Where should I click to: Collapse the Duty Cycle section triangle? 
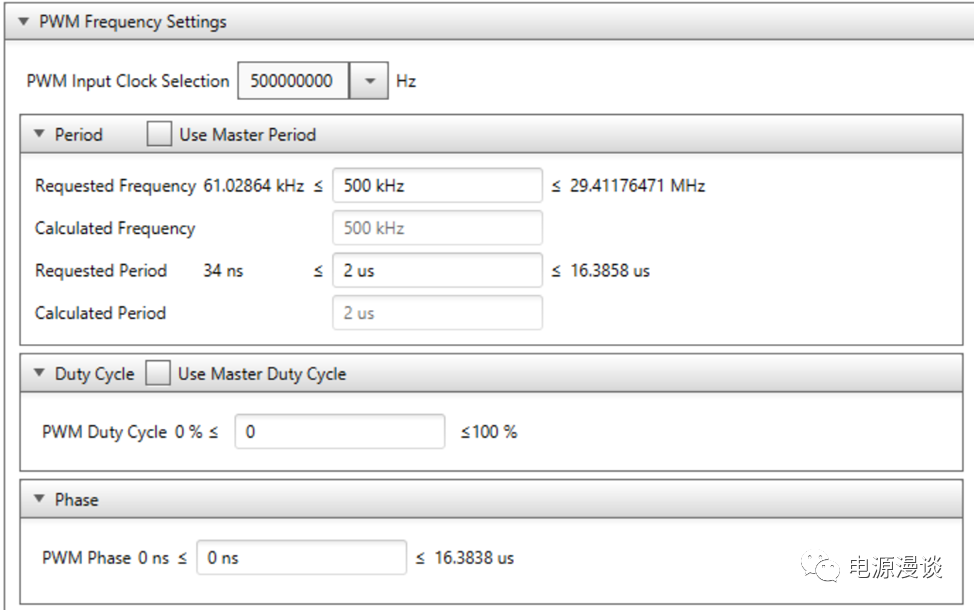point(40,374)
